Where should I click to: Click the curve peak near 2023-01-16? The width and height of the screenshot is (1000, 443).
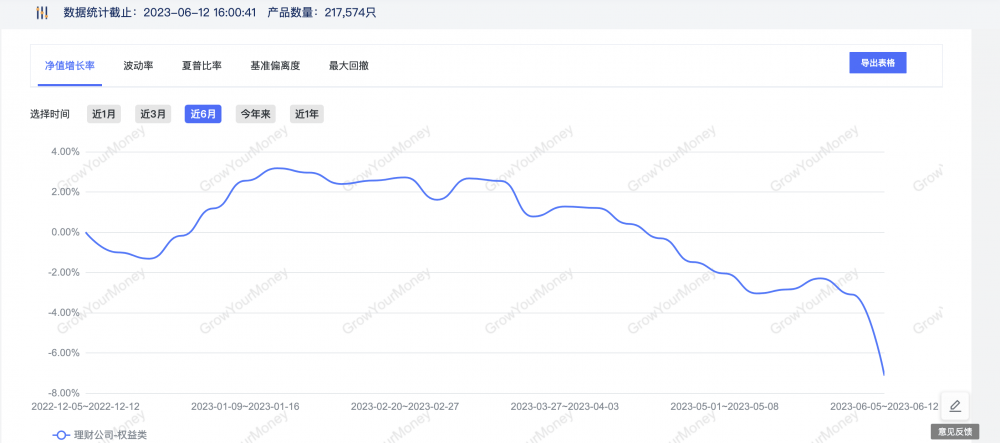click(x=281, y=168)
